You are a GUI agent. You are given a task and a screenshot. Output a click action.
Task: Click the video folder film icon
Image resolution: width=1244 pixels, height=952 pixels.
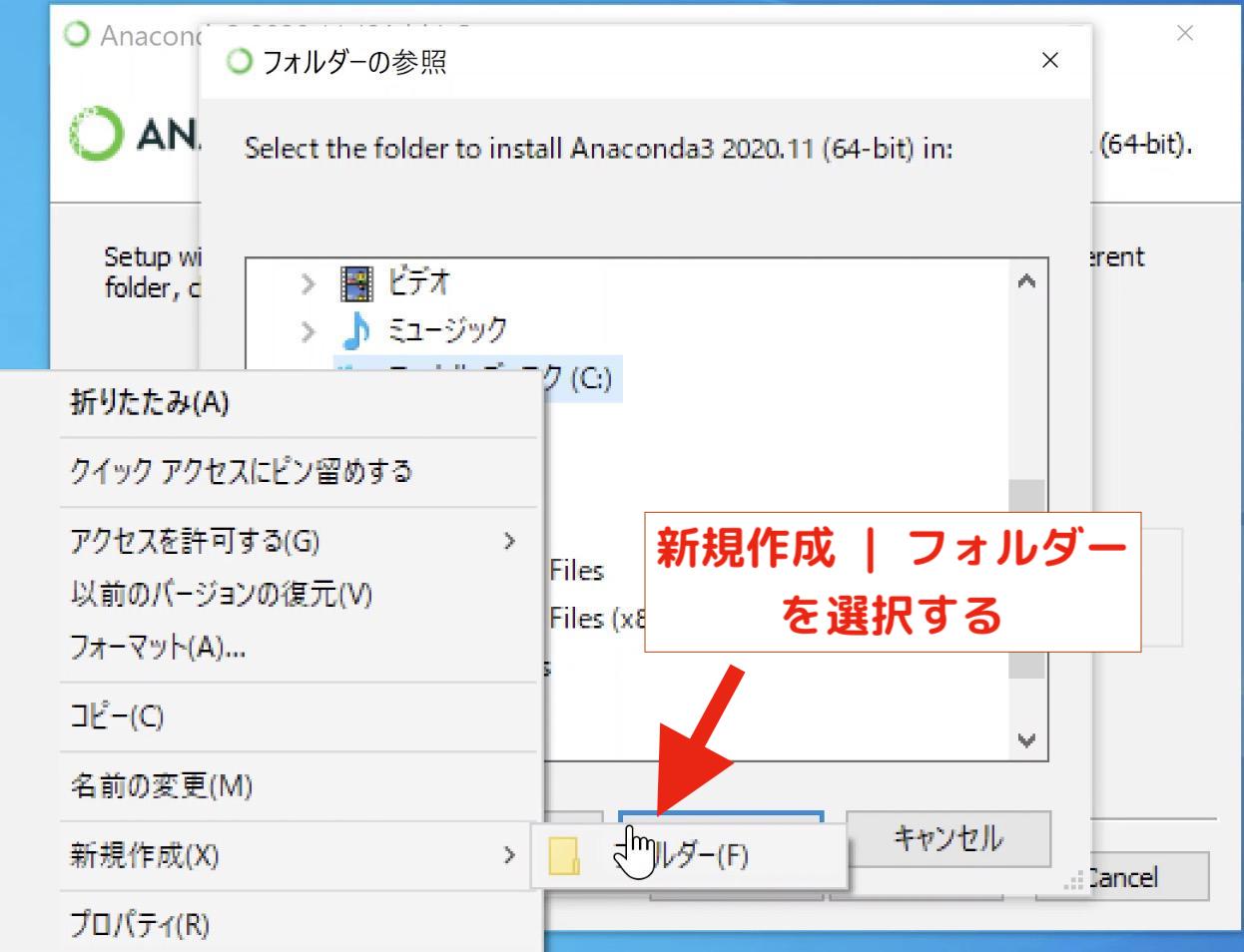356,283
